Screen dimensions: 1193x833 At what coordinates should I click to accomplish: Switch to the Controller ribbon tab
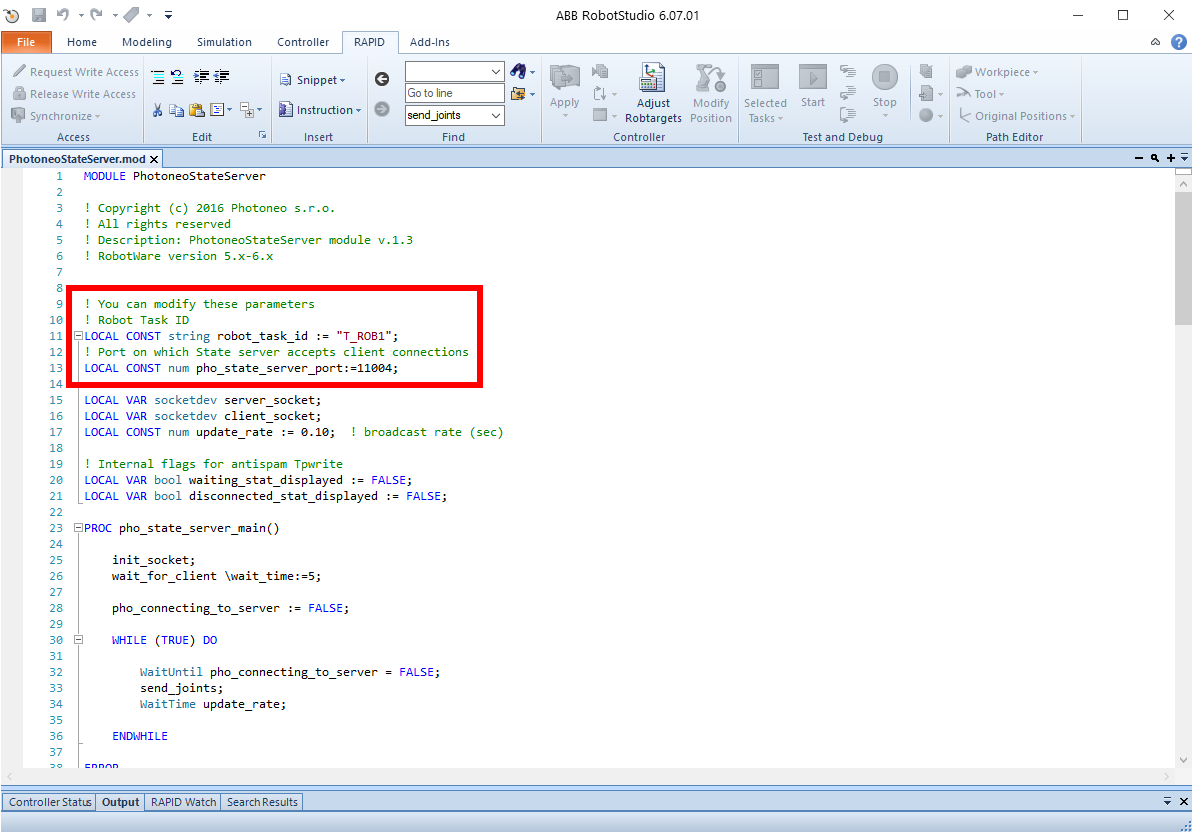tap(303, 42)
